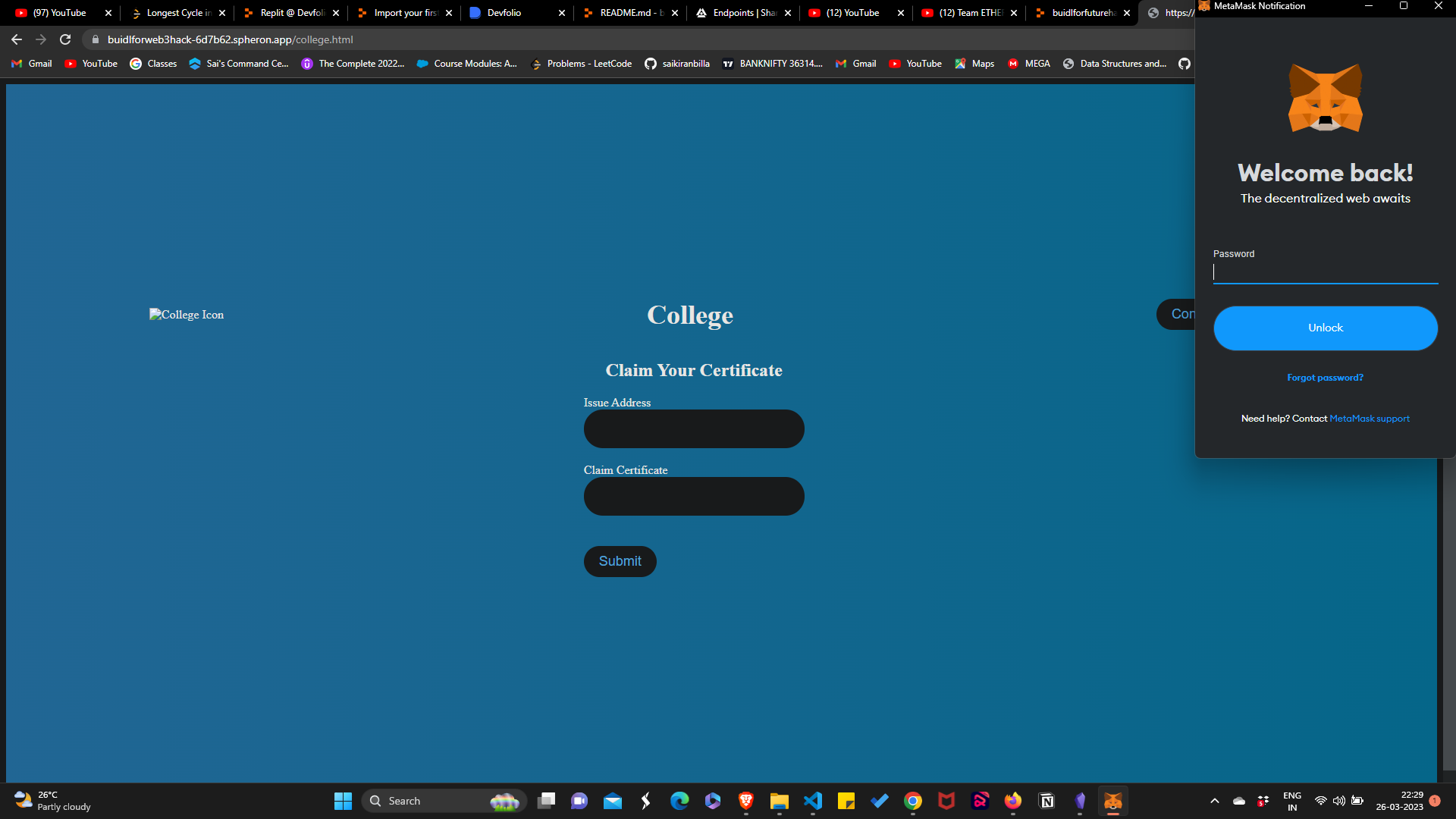
Task: Go back with the browser back arrow
Action: click(17, 39)
